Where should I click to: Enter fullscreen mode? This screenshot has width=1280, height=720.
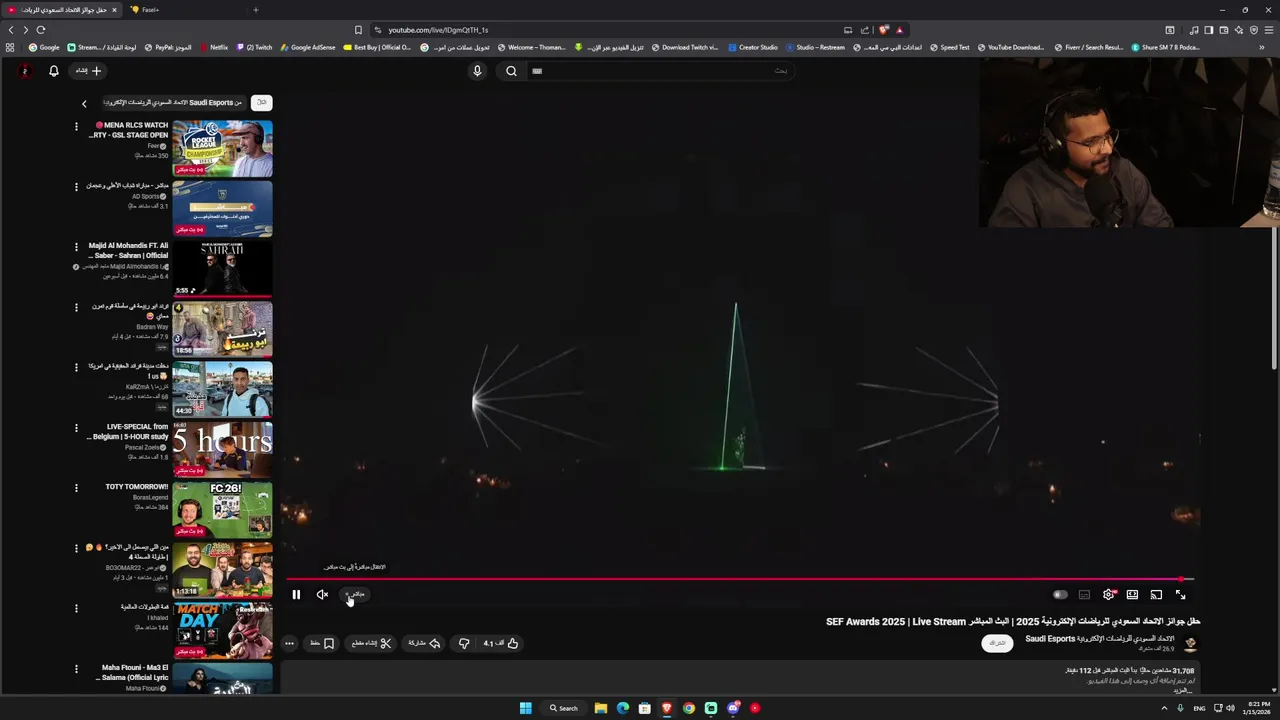[1180, 595]
